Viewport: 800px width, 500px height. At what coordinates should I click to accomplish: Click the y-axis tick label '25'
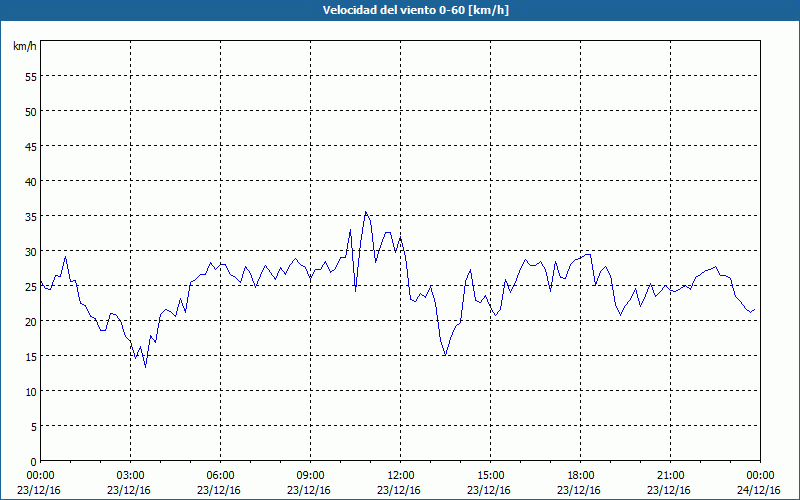(31, 287)
